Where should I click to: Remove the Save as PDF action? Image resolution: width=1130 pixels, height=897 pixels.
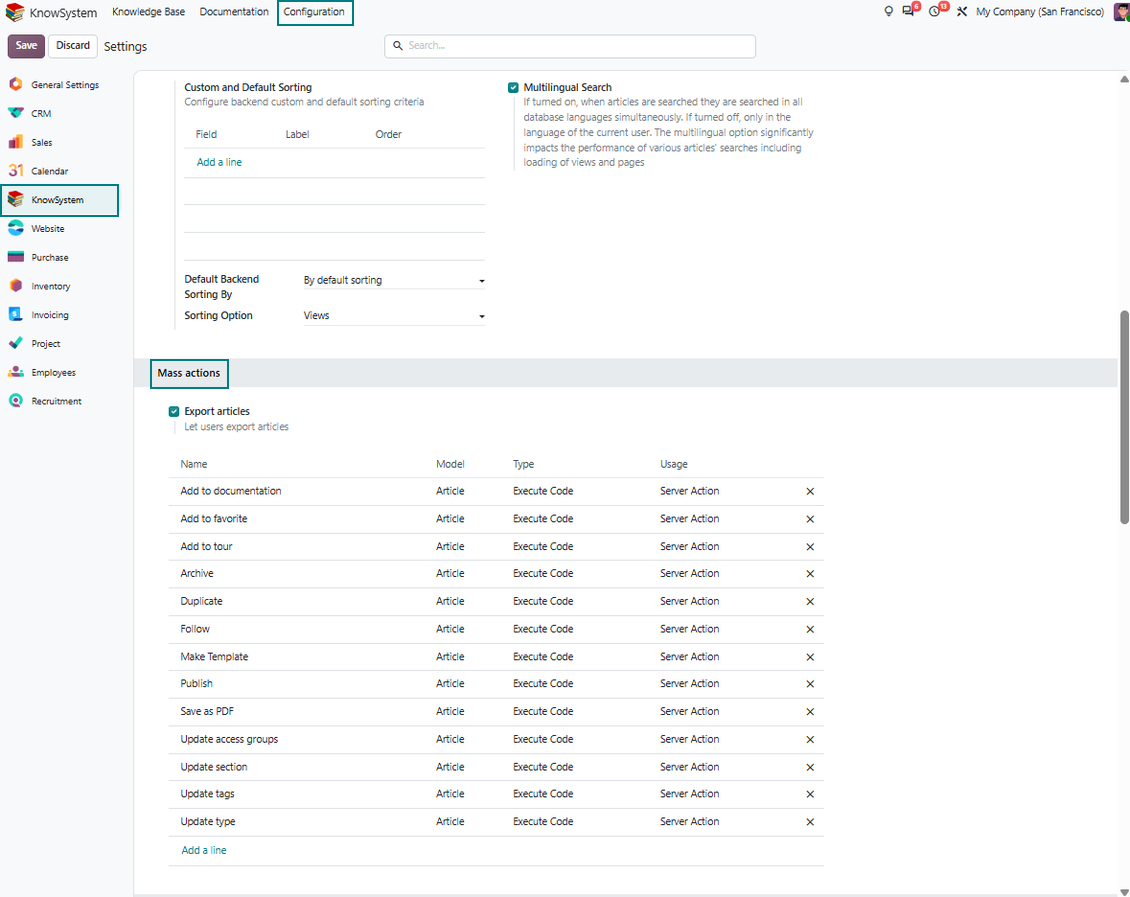(810, 712)
